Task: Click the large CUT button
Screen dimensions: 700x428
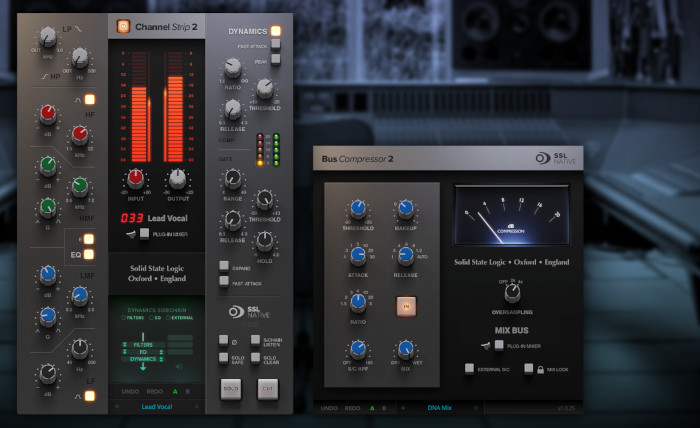Action: pos(267,389)
